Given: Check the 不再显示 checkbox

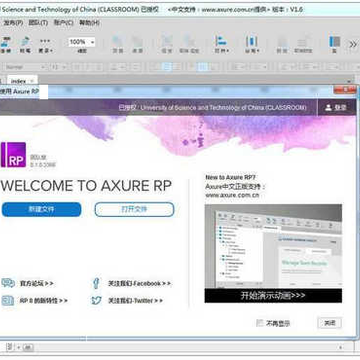Looking at the screenshot, I should [259, 323].
